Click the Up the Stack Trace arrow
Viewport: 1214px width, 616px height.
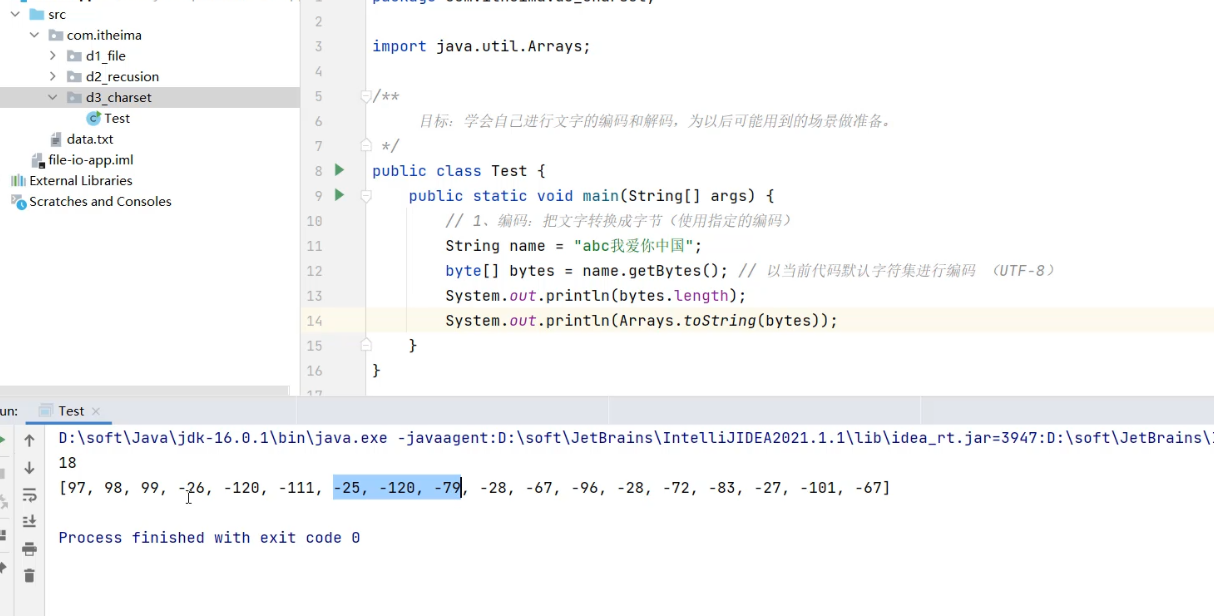[29, 440]
